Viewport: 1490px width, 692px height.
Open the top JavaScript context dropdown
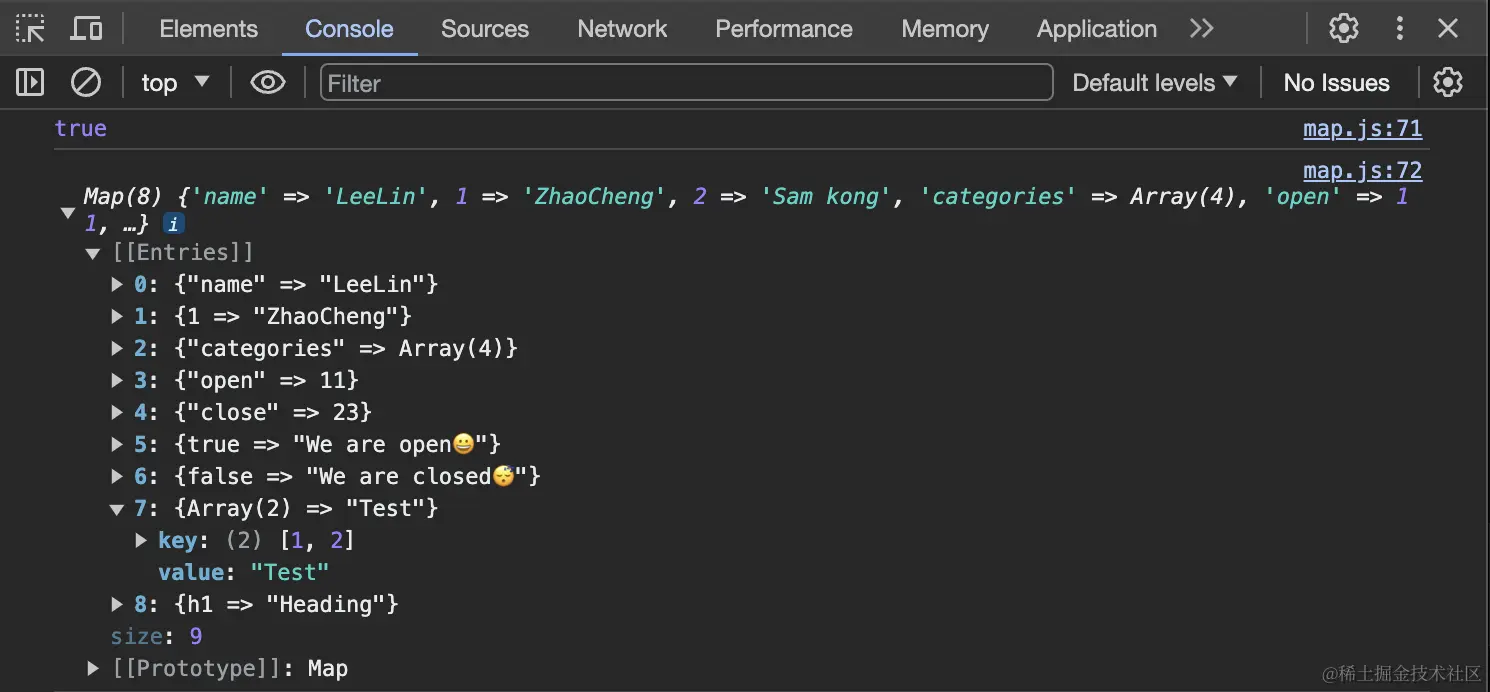point(175,82)
